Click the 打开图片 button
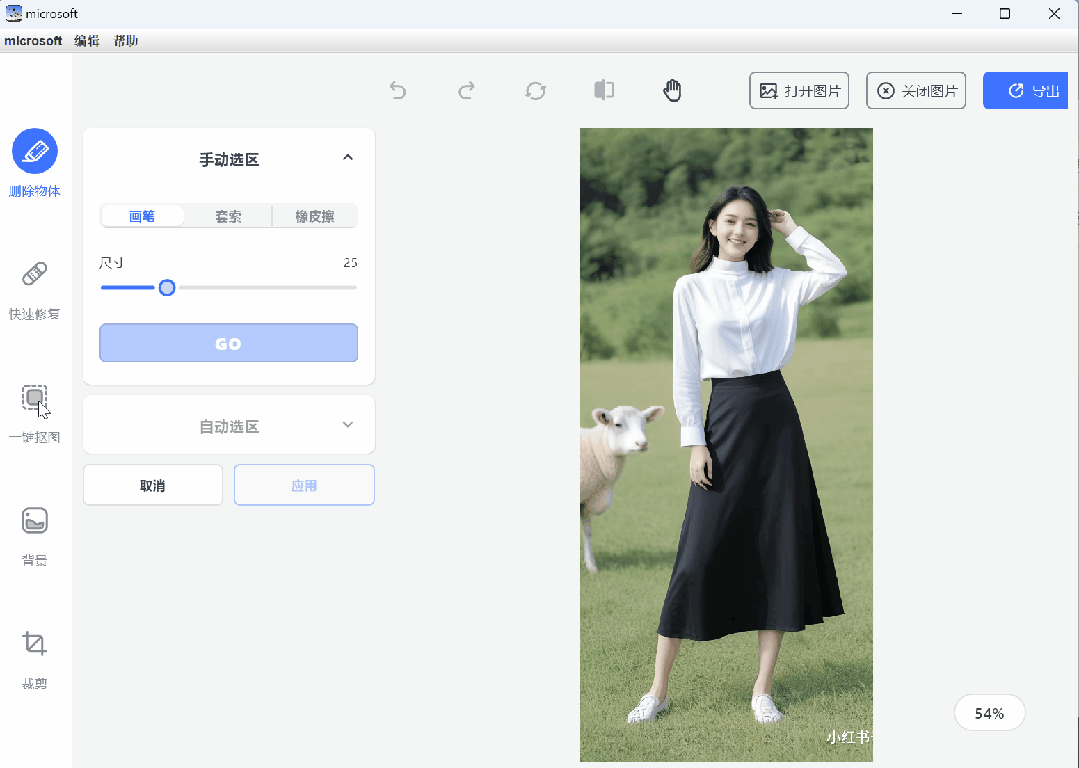1079x768 pixels. coord(799,90)
